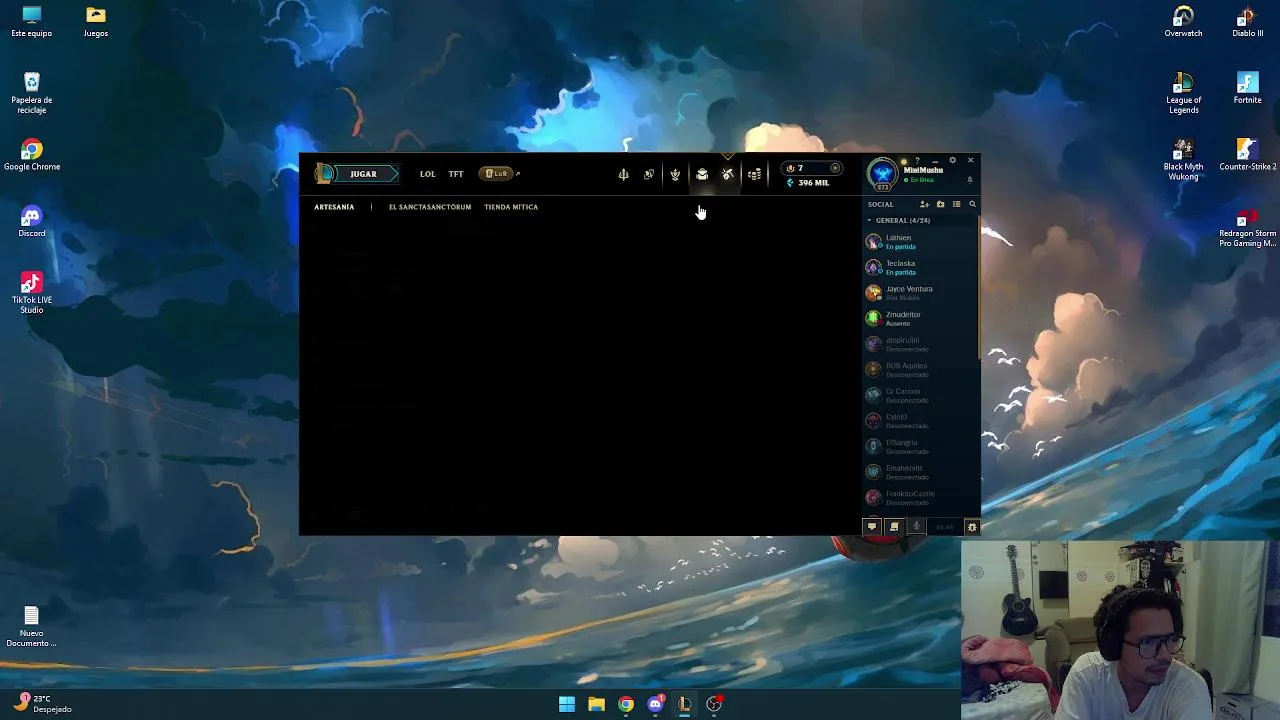Open the loot chest icon

[x=702, y=174]
